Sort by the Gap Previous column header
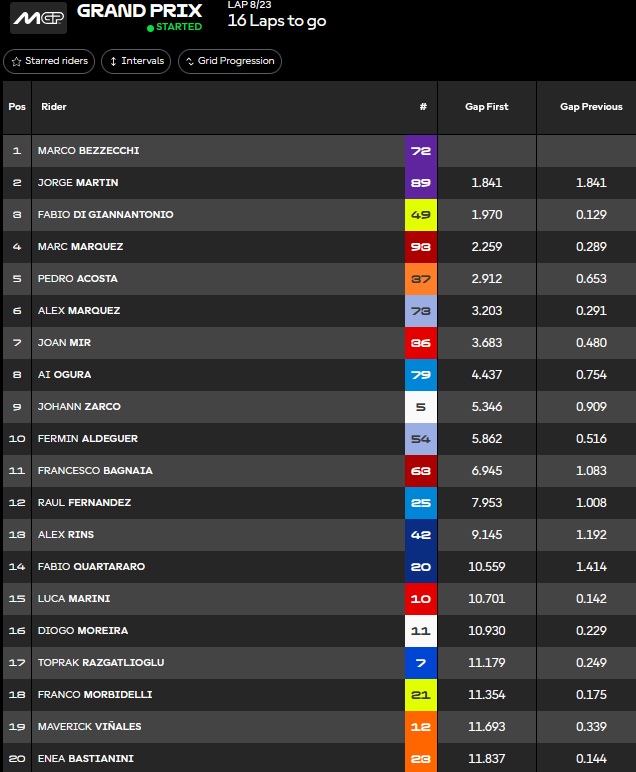Viewport: 636px width, 772px height. point(590,107)
